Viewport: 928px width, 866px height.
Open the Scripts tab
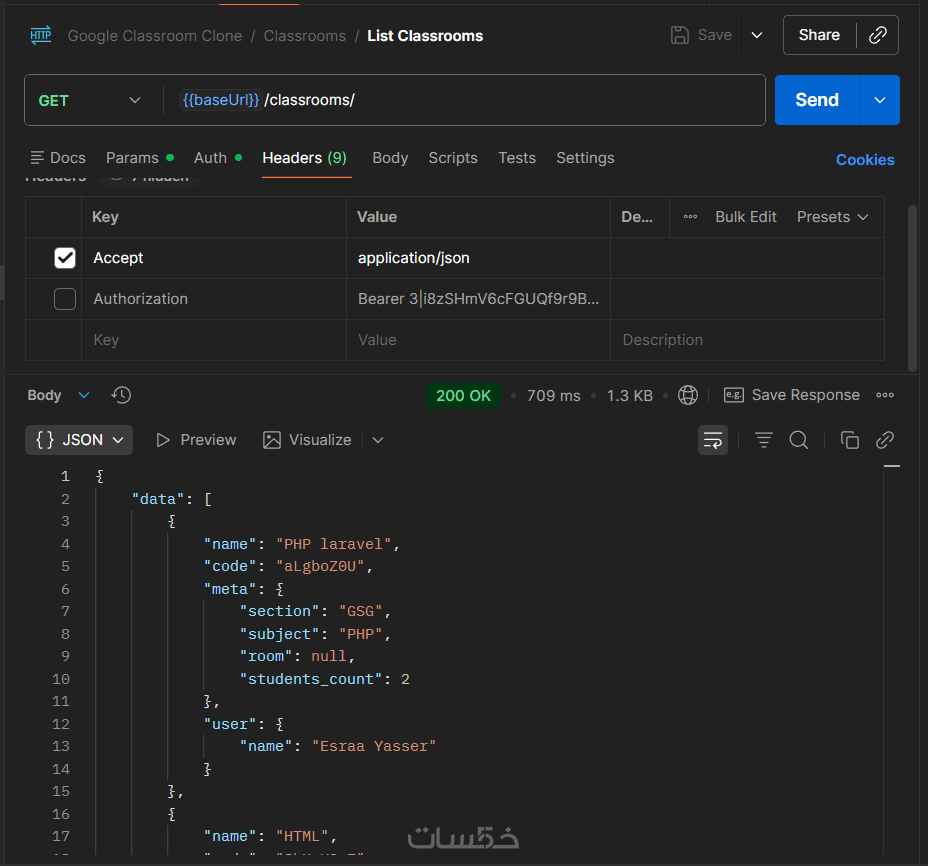(x=453, y=158)
